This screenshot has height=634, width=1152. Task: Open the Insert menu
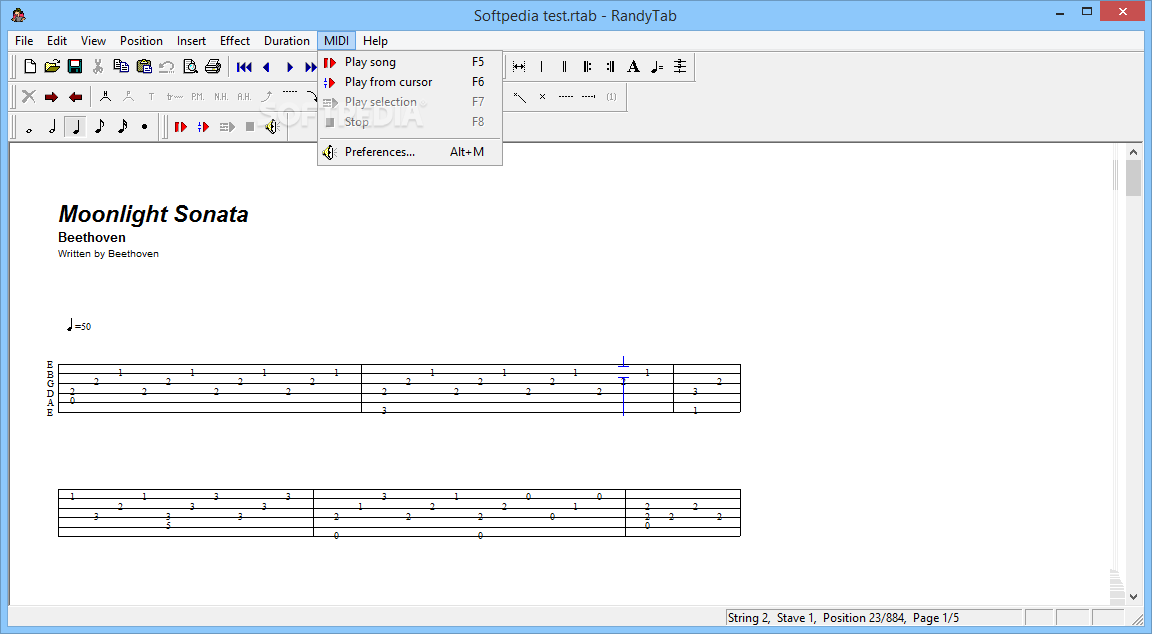point(191,40)
